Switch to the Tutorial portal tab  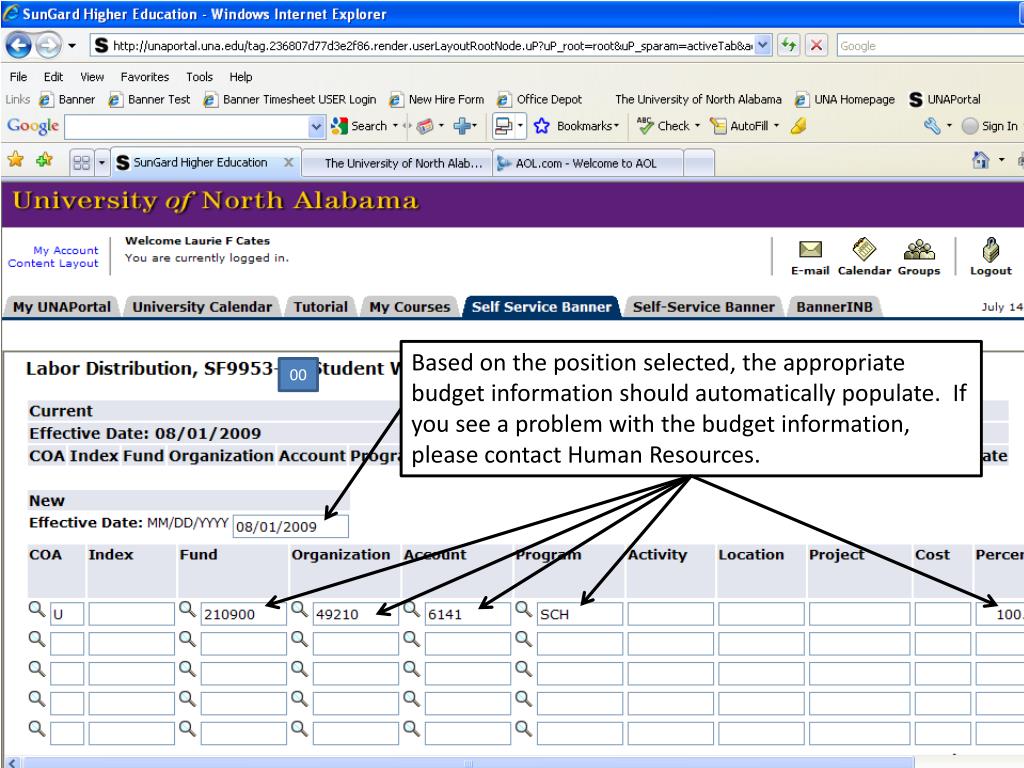point(320,307)
